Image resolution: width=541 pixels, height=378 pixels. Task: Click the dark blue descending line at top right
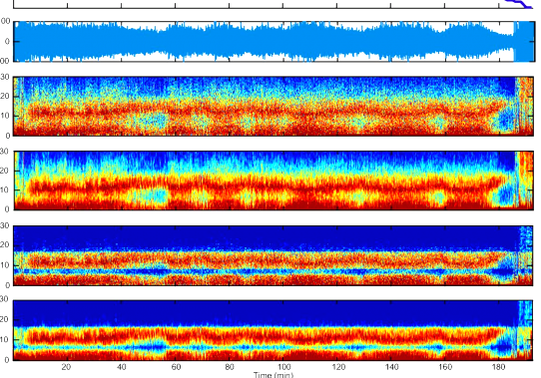point(519,3)
